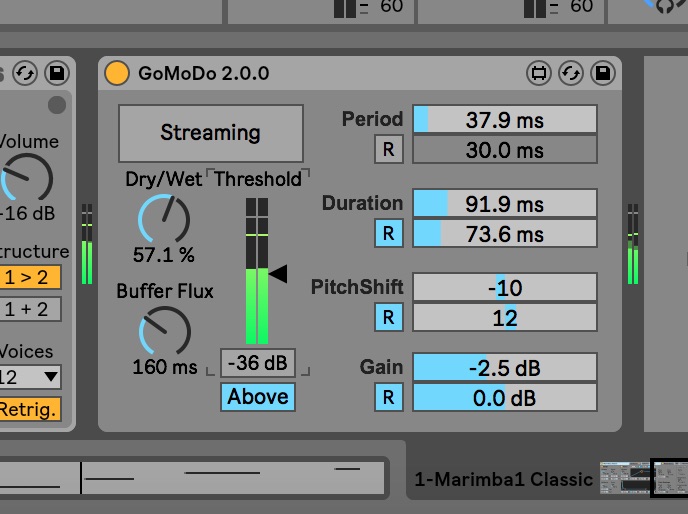Disable the Duration randomize R toggle
The width and height of the screenshot is (688, 514).
pos(387,234)
